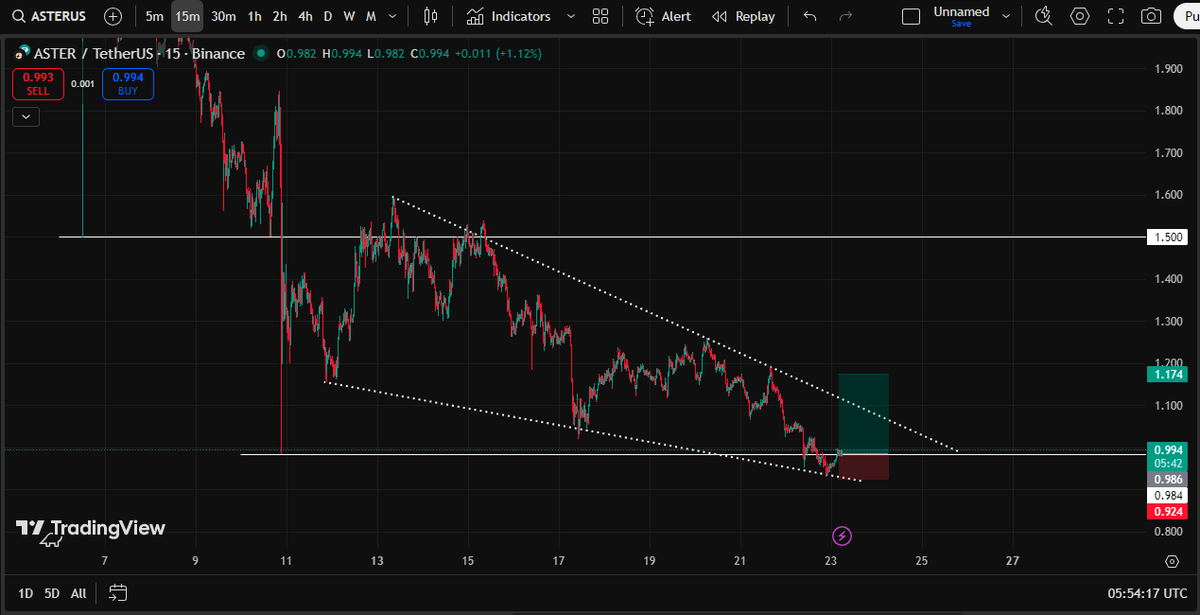Open the quick search magnifier icon
Image resolution: width=1200 pixels, height=615 pixels.
1044,17
